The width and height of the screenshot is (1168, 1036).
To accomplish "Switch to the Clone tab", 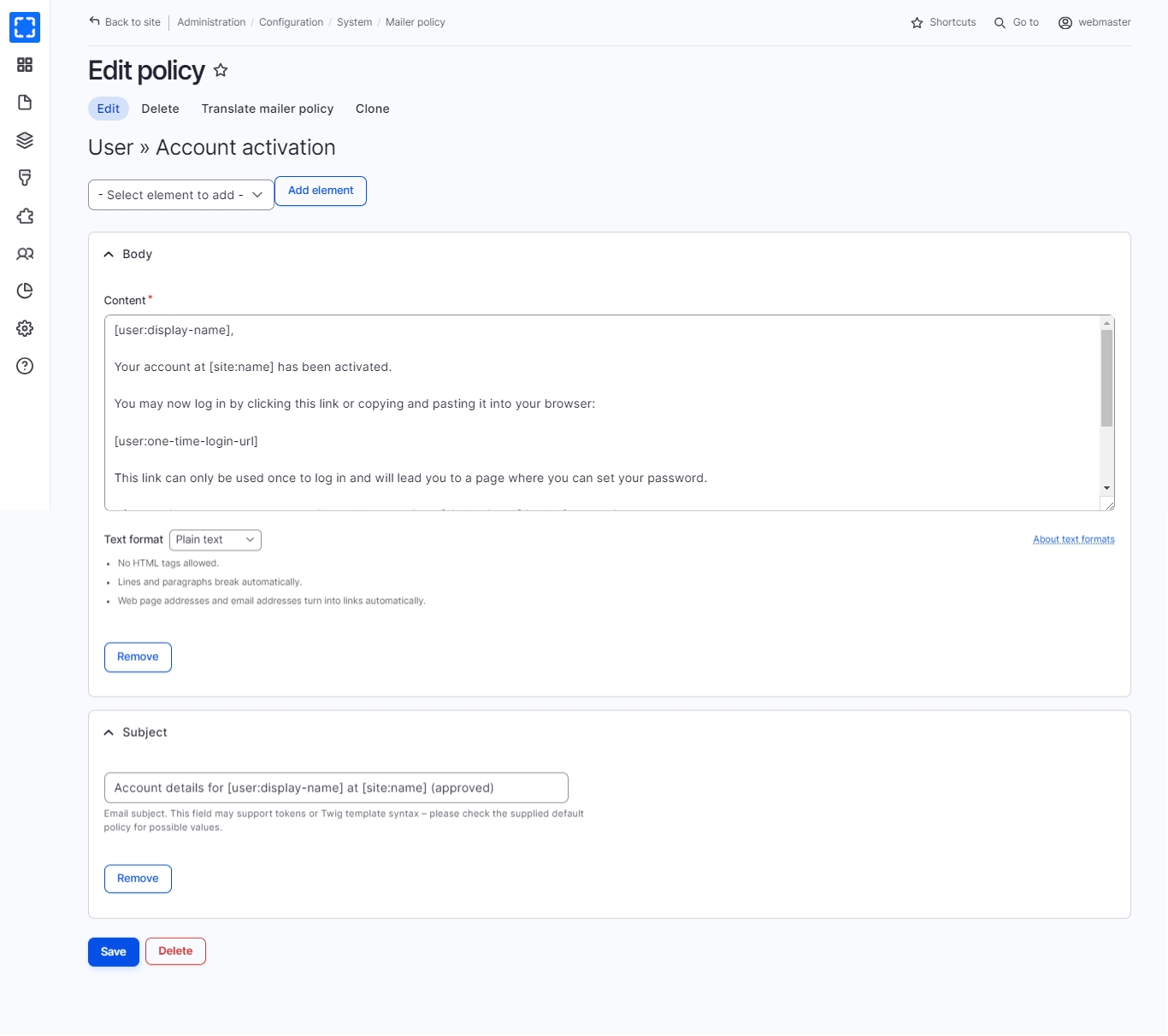I will coord(373,109).
